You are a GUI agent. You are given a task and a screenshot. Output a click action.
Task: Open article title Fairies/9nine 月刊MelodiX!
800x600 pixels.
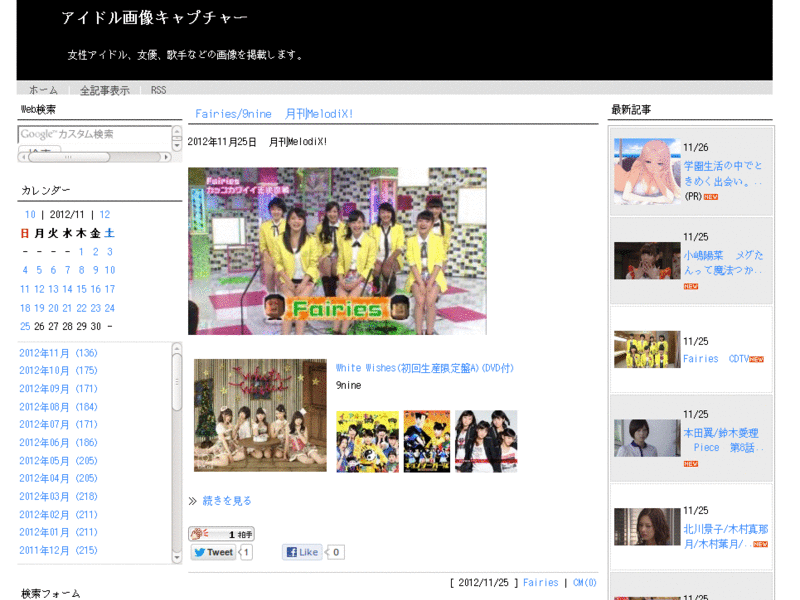point(274,114)
